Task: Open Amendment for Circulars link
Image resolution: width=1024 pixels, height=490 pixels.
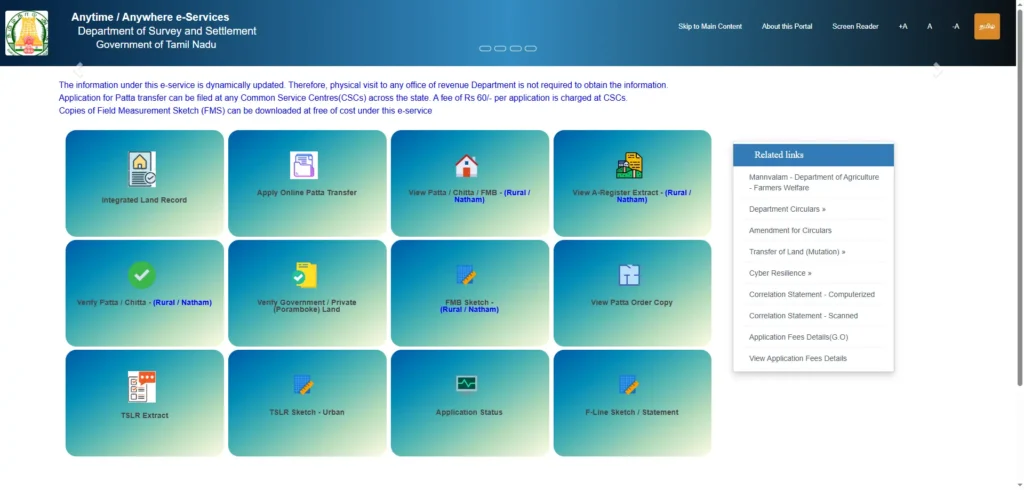Action: pos(790,231)
